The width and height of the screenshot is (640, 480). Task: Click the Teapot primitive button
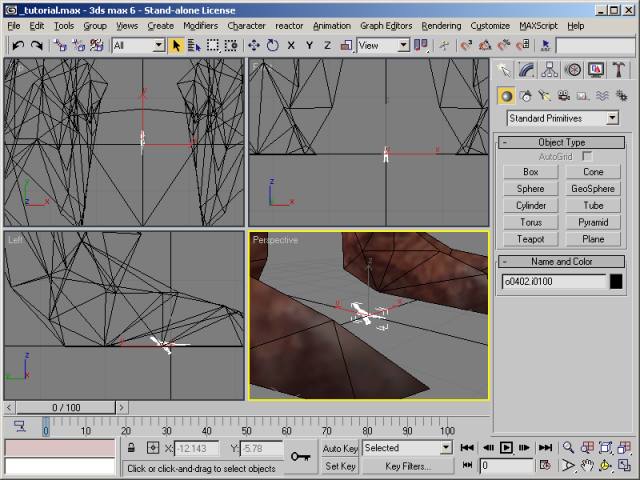[531, 239]
